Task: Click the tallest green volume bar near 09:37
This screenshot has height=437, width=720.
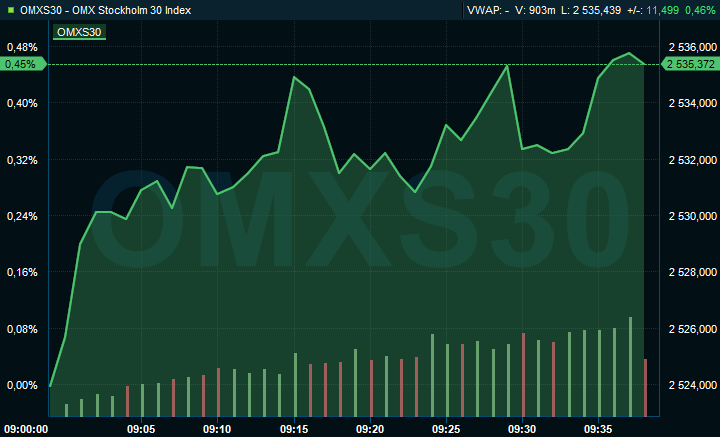Action: pyautogui.click(x=630, y=366)
